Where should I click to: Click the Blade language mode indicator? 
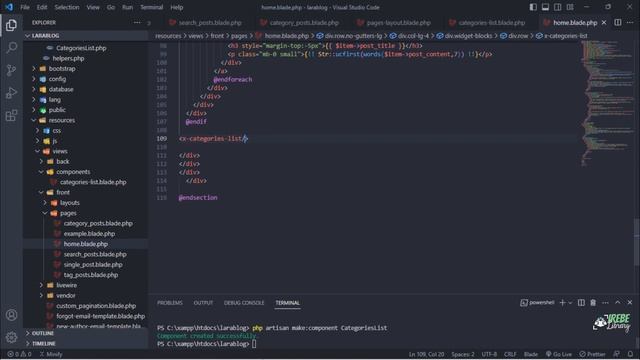[x=531, y=354]
